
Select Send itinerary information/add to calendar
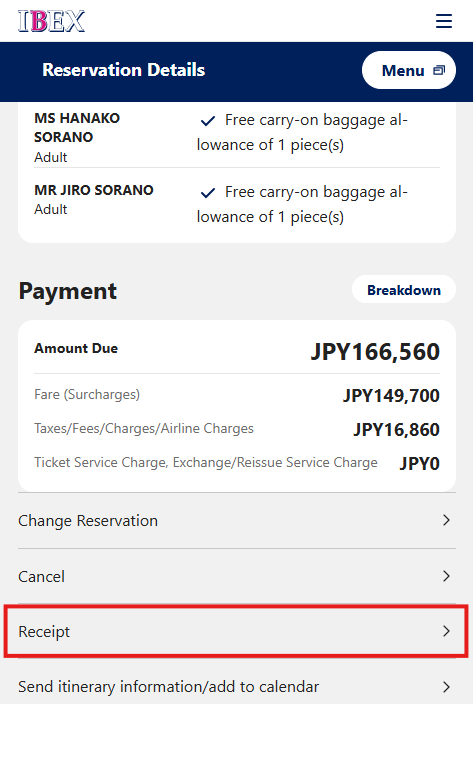(x=236, y=687)
